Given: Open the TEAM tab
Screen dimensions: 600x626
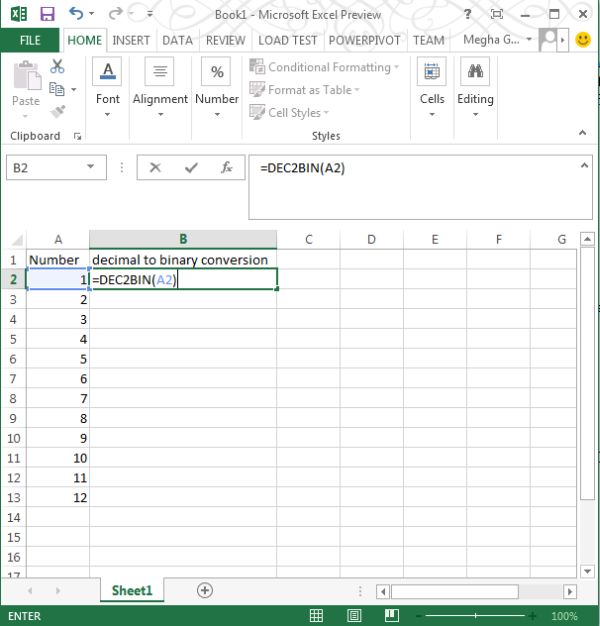Looking at the screenshot, I should click(x=428, y=40).
